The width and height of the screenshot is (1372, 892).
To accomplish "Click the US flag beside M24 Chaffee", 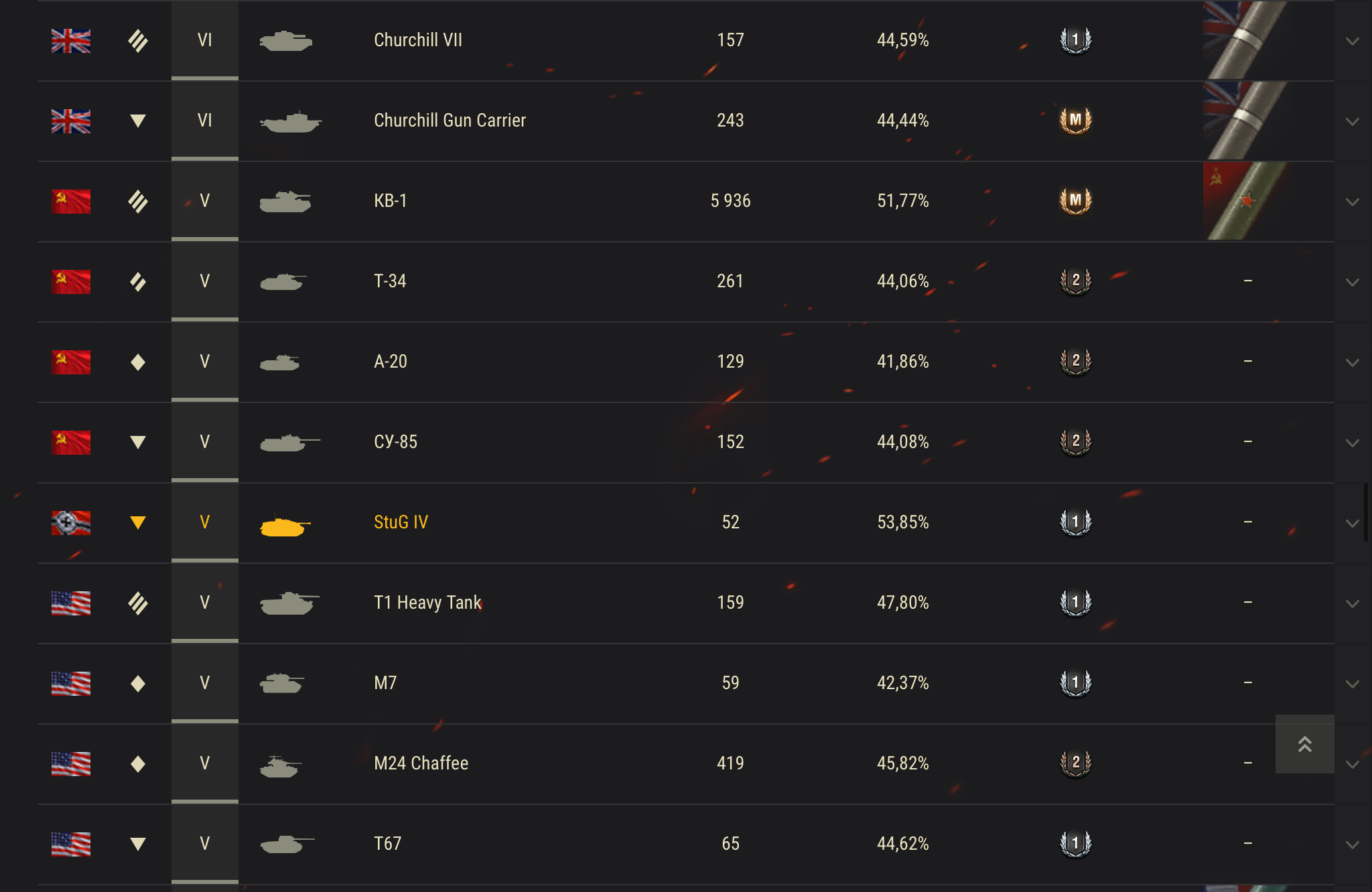I will coord(71,763).
